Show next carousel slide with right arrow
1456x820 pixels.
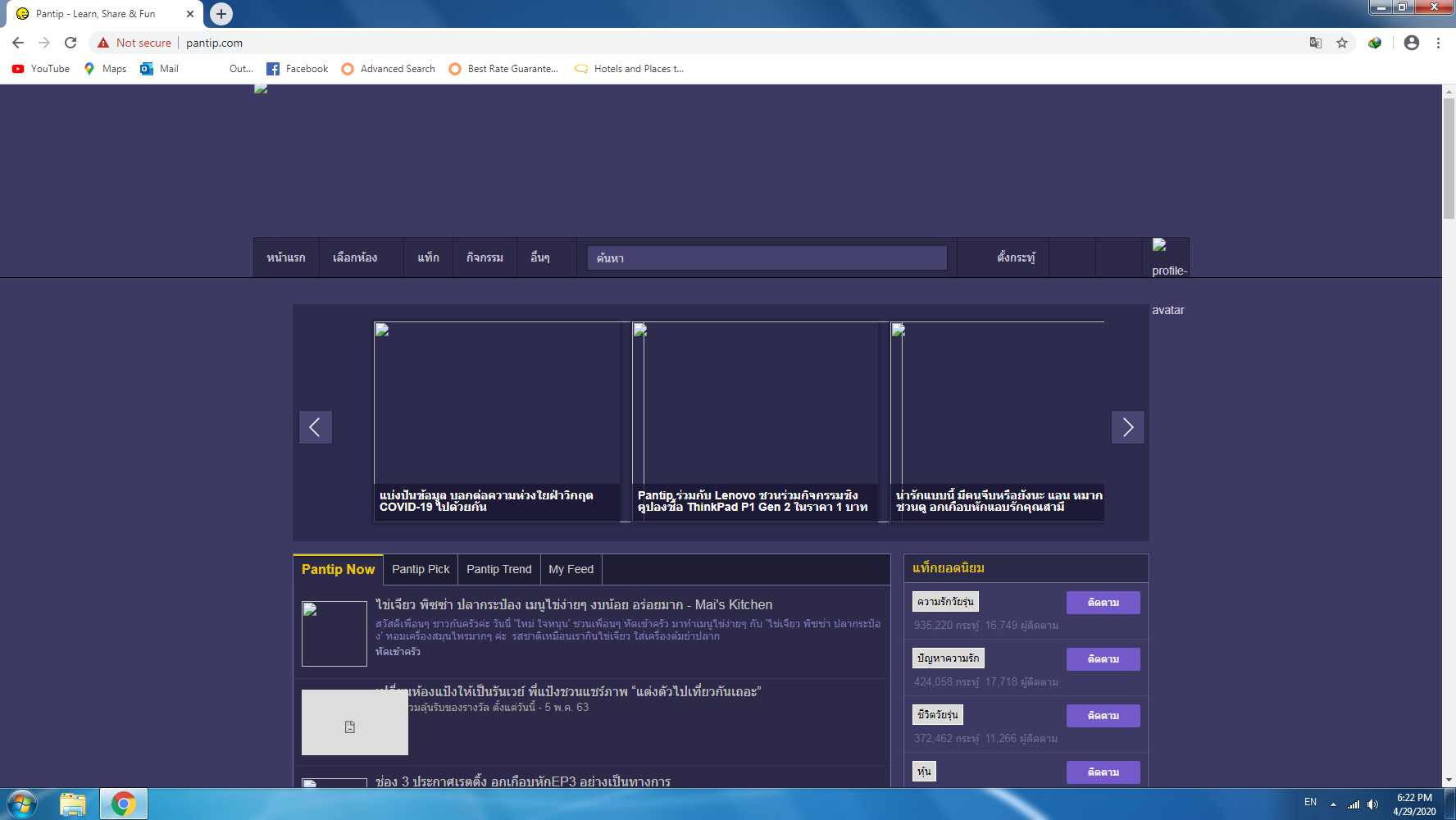pos(1127,427)
